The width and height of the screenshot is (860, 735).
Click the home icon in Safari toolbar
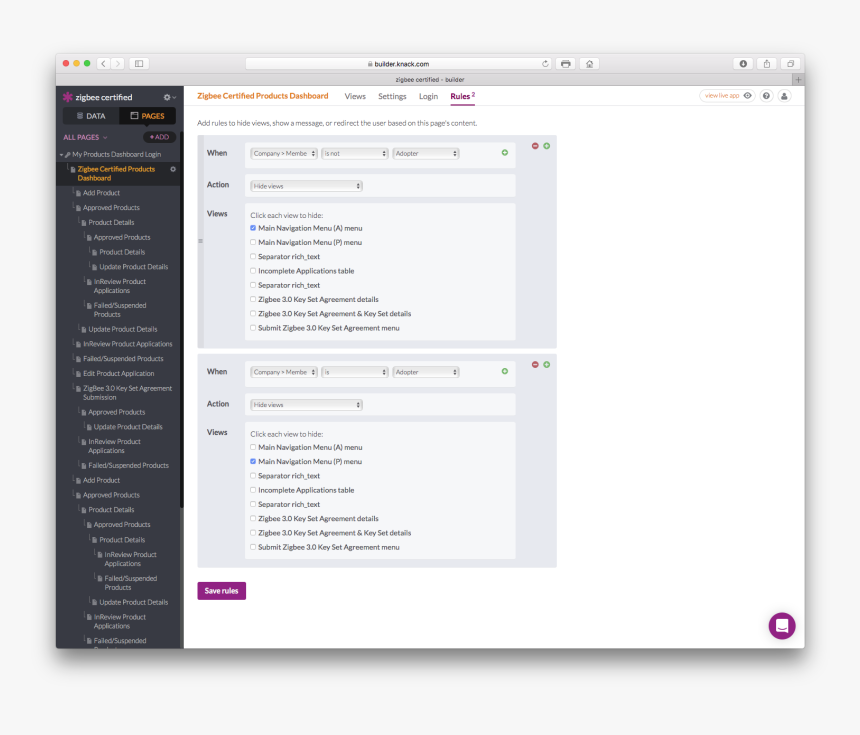pos(590,64)
